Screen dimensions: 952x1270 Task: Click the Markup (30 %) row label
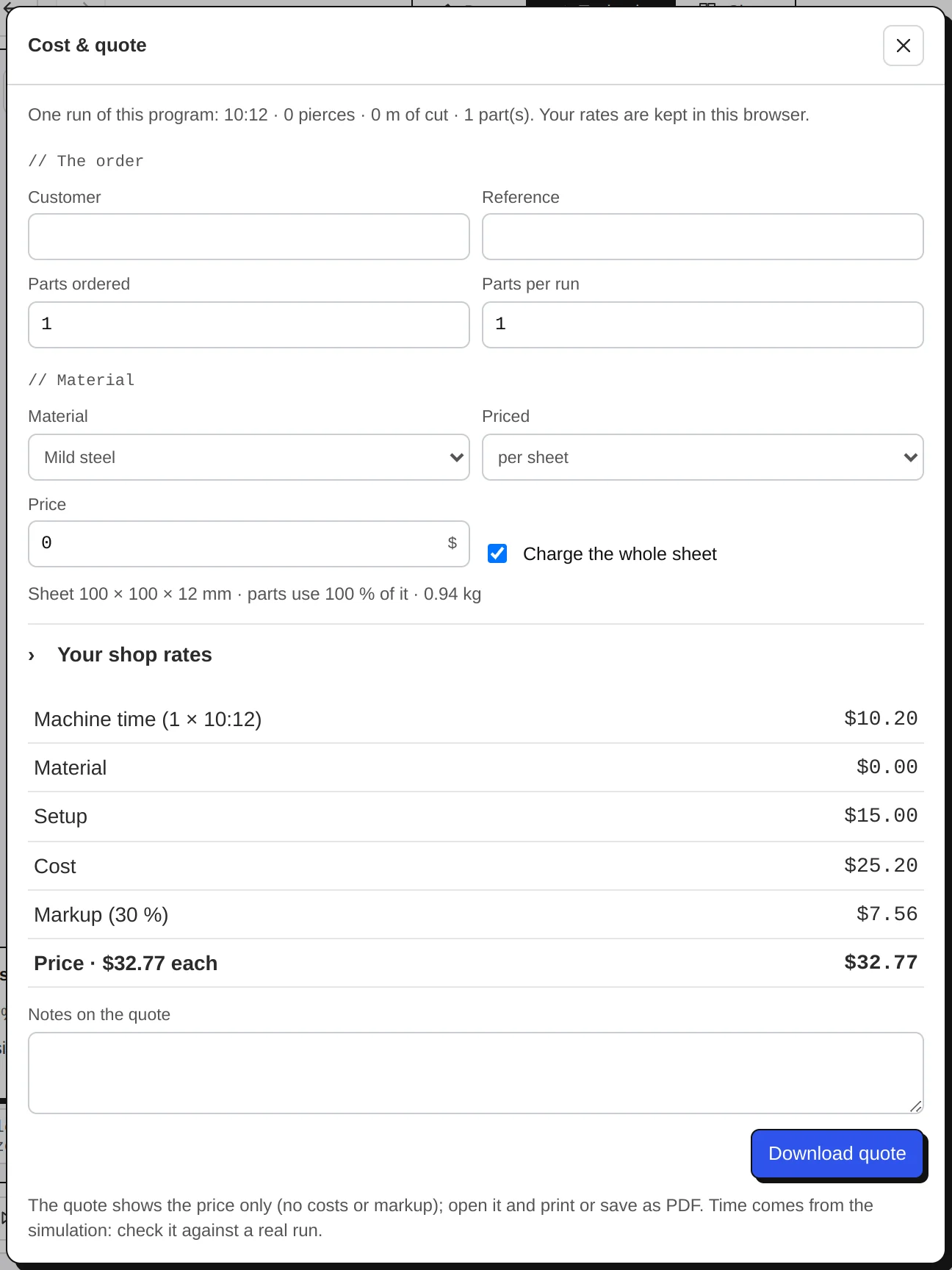[101, 915]
